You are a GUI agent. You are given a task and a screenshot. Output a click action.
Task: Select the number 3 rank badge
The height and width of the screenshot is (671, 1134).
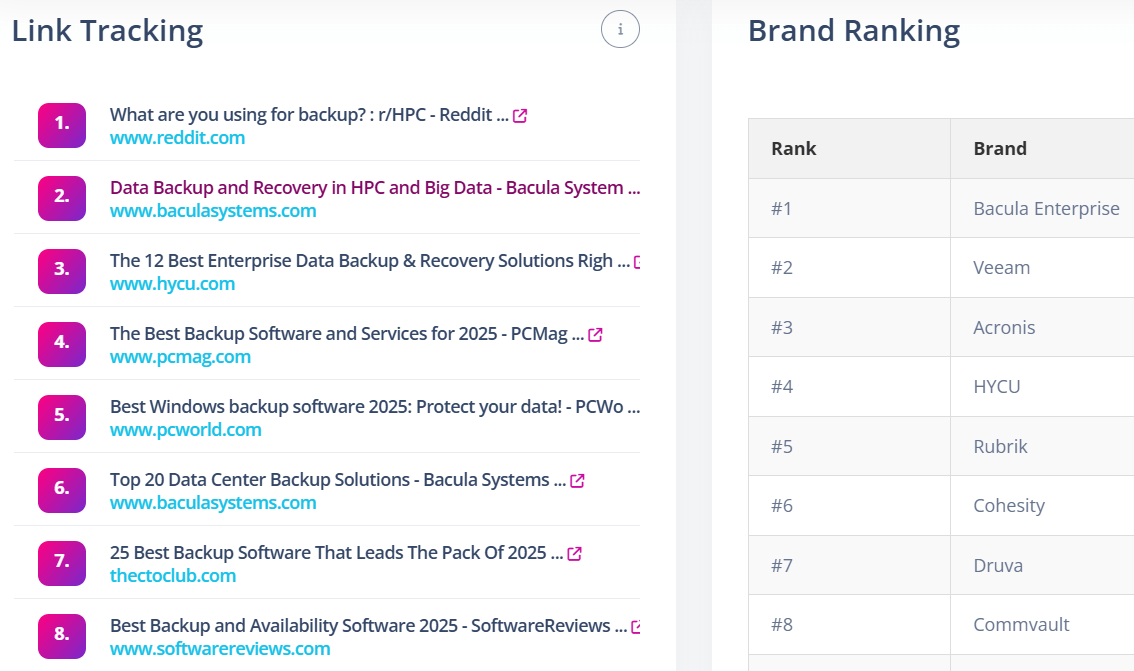(x=62, y=271)
